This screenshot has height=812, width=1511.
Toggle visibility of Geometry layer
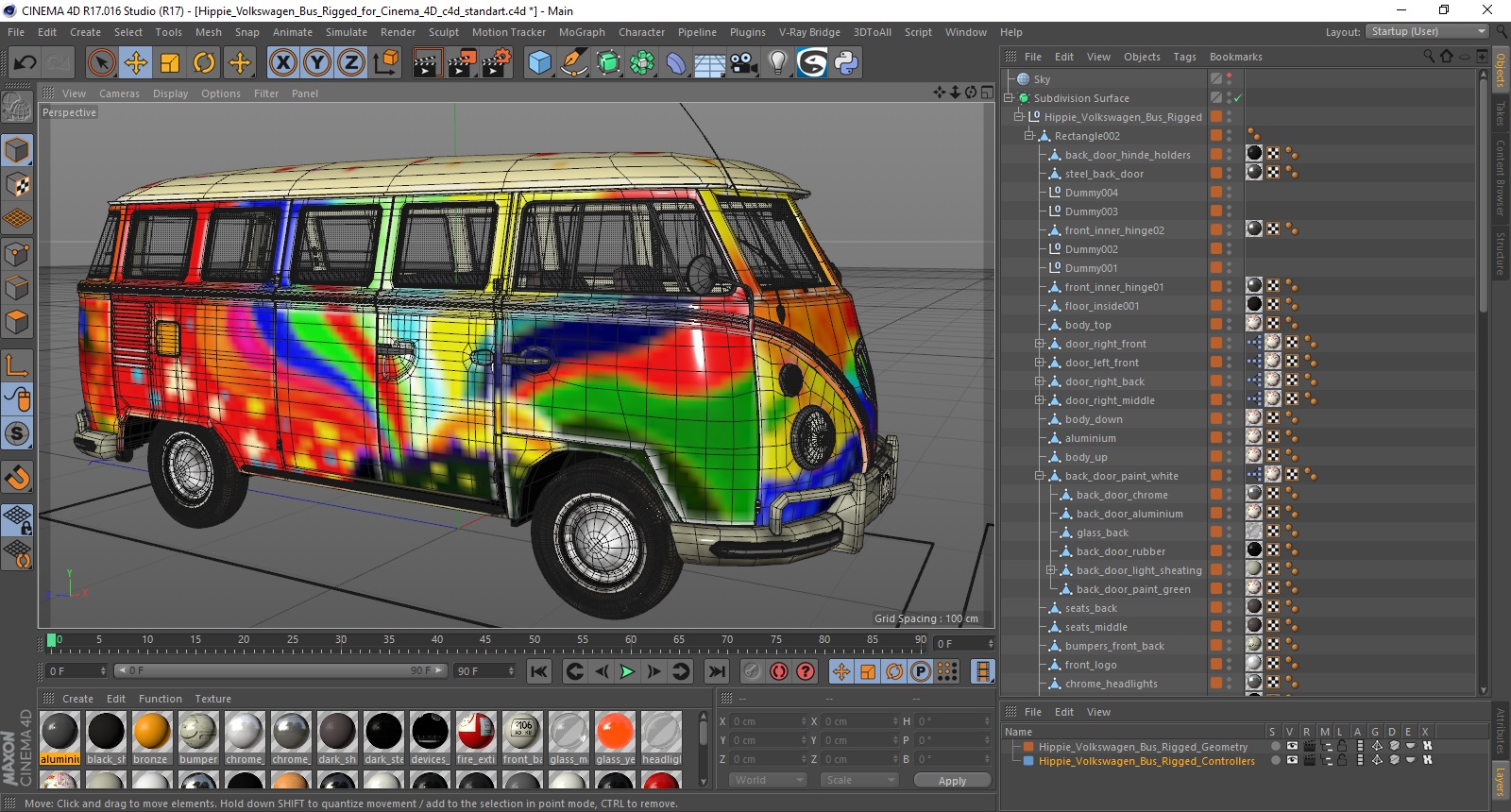(x=1291, y=746)
